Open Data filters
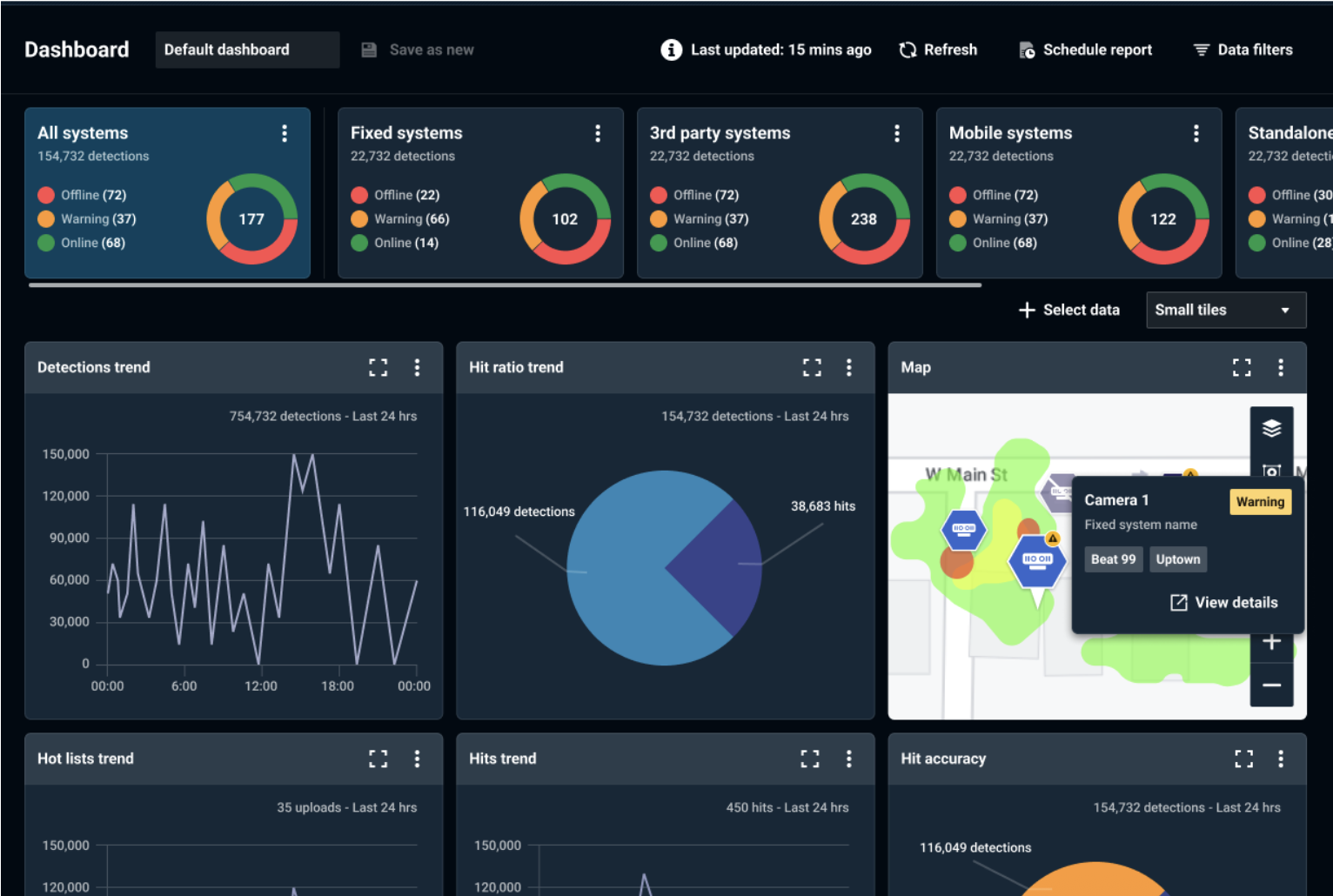This screenshot has width=1333, height=896. pyautogui.click(x=1243, y=50)
